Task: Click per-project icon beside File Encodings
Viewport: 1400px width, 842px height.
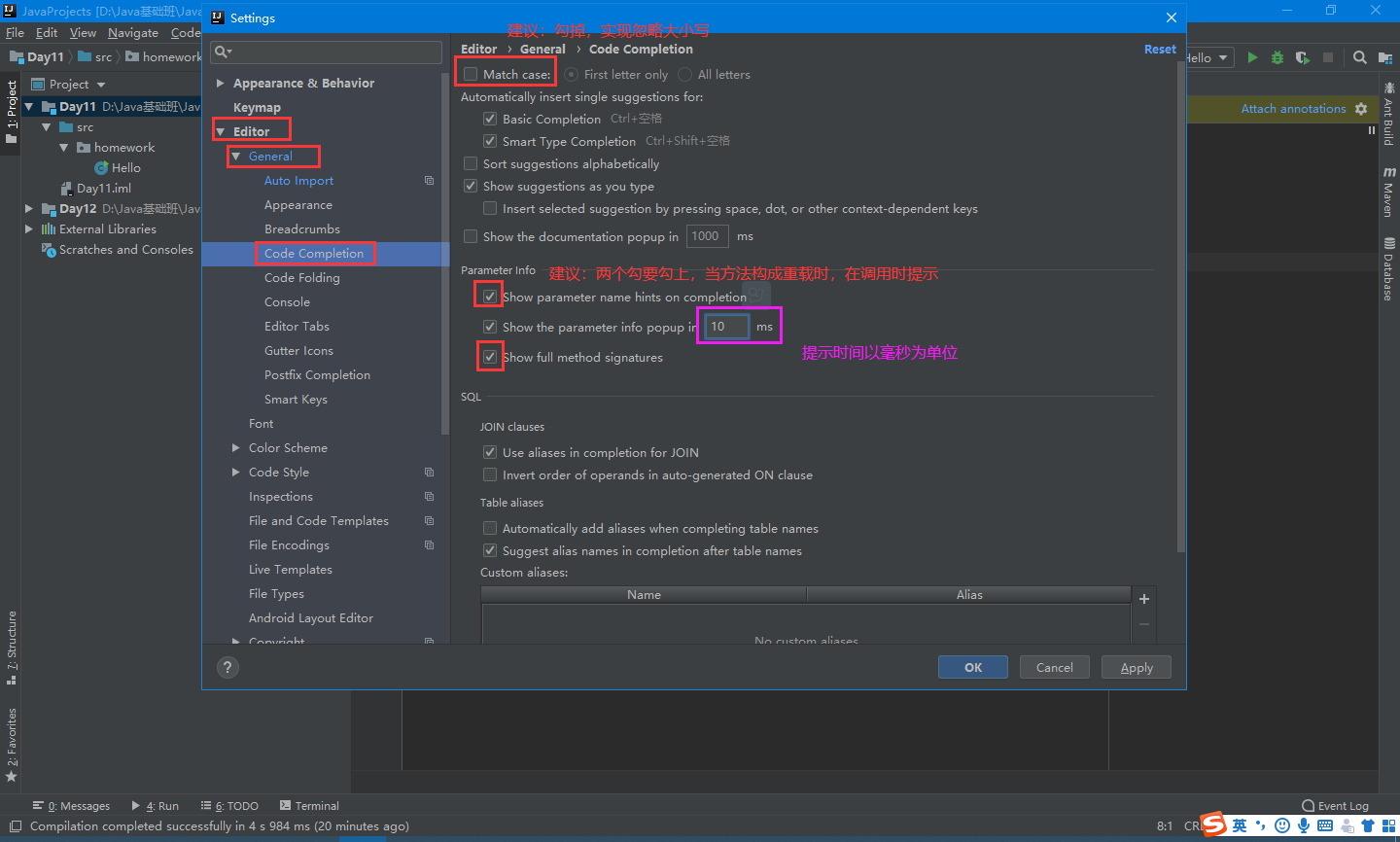Action: (429, 545)
